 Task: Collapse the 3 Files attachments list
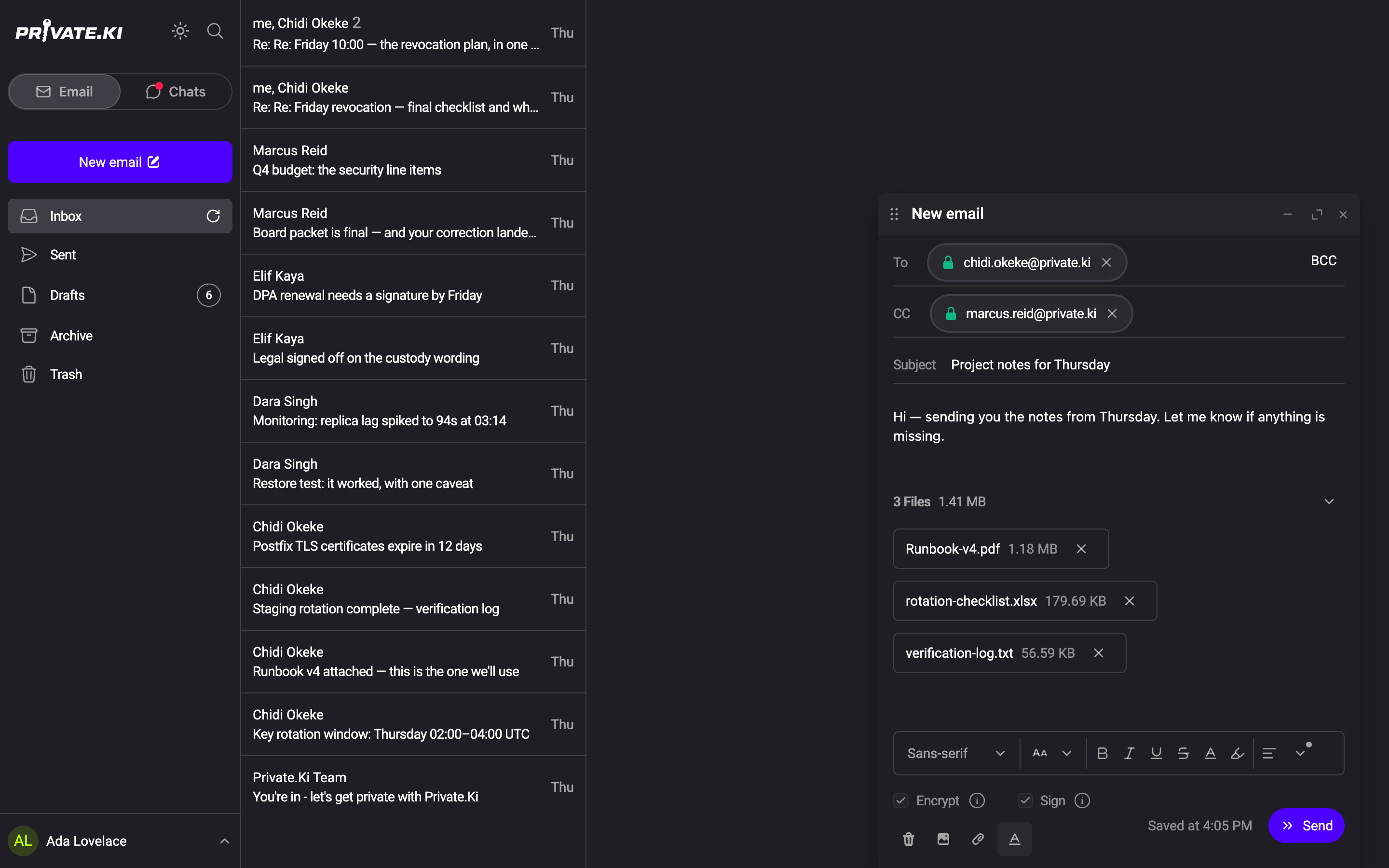coord(1329,502)
